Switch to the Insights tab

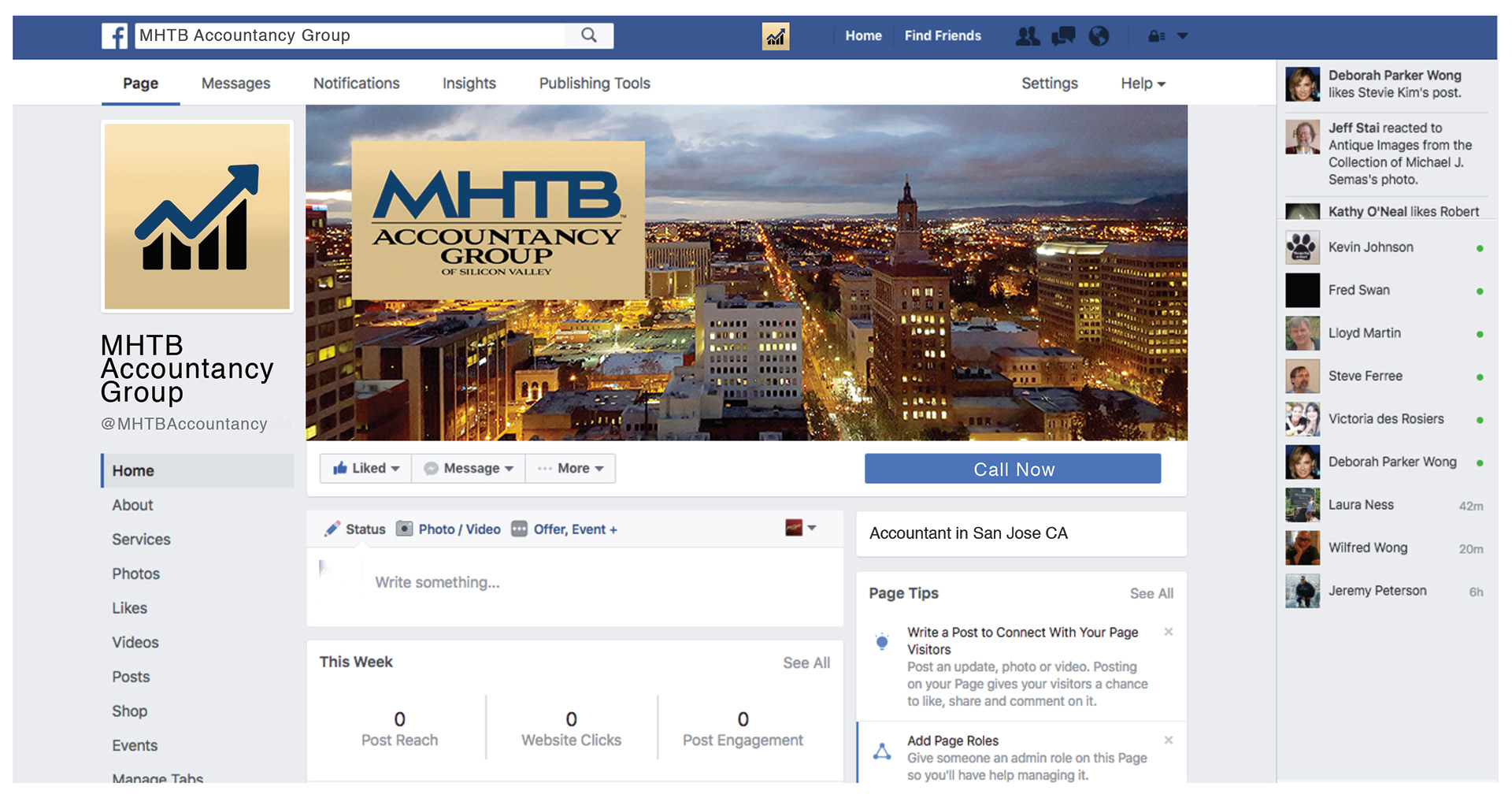(469, 84)
